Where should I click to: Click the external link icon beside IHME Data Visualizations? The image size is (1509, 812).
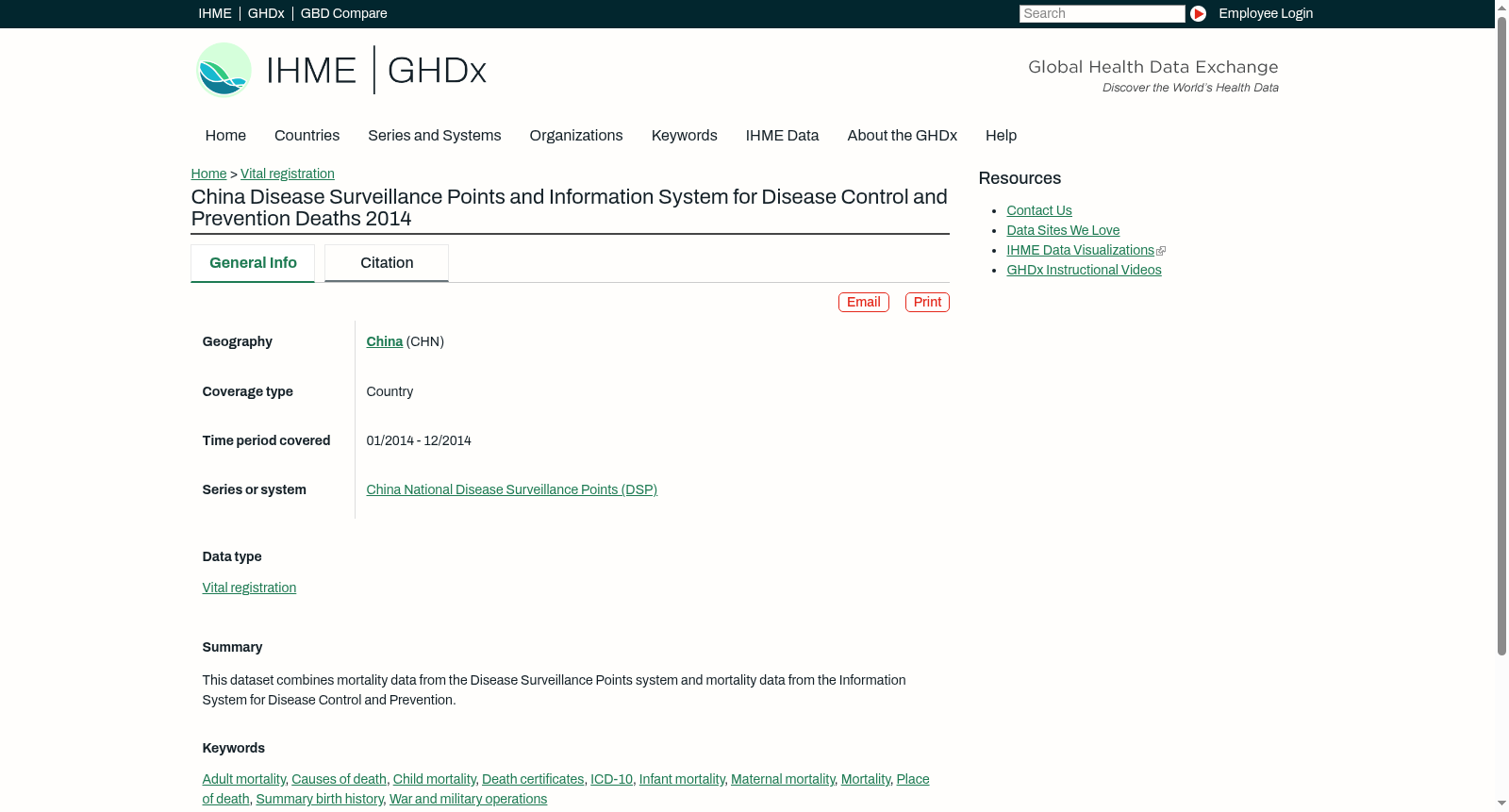pos(1161,251)
